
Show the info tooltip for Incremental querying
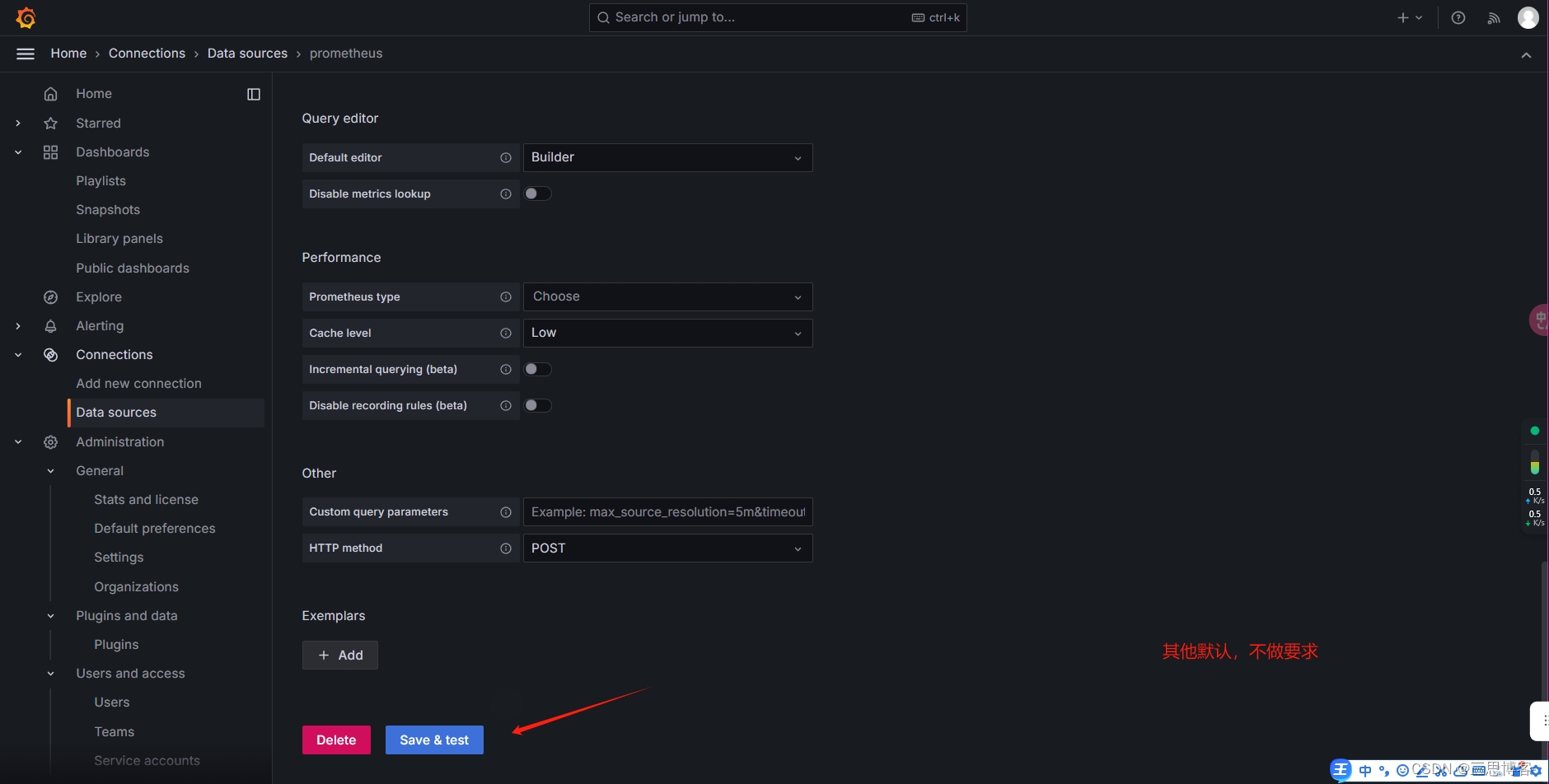pos(506,369)
